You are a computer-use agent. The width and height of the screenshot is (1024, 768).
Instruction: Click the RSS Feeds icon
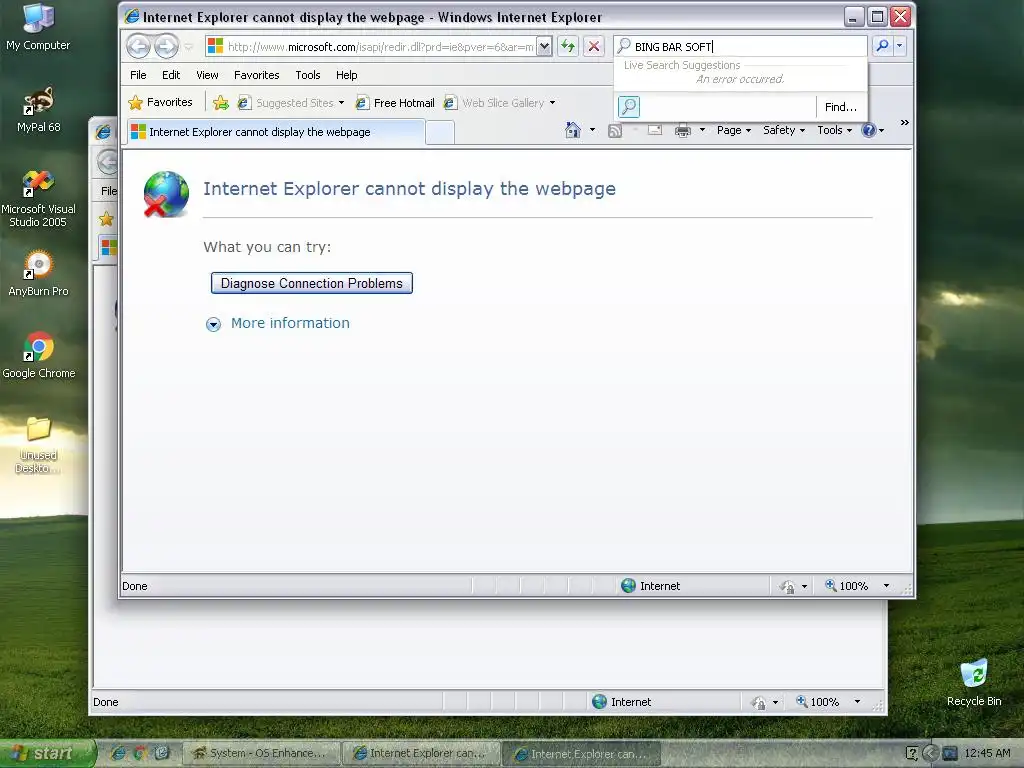[x=615, y=131]
